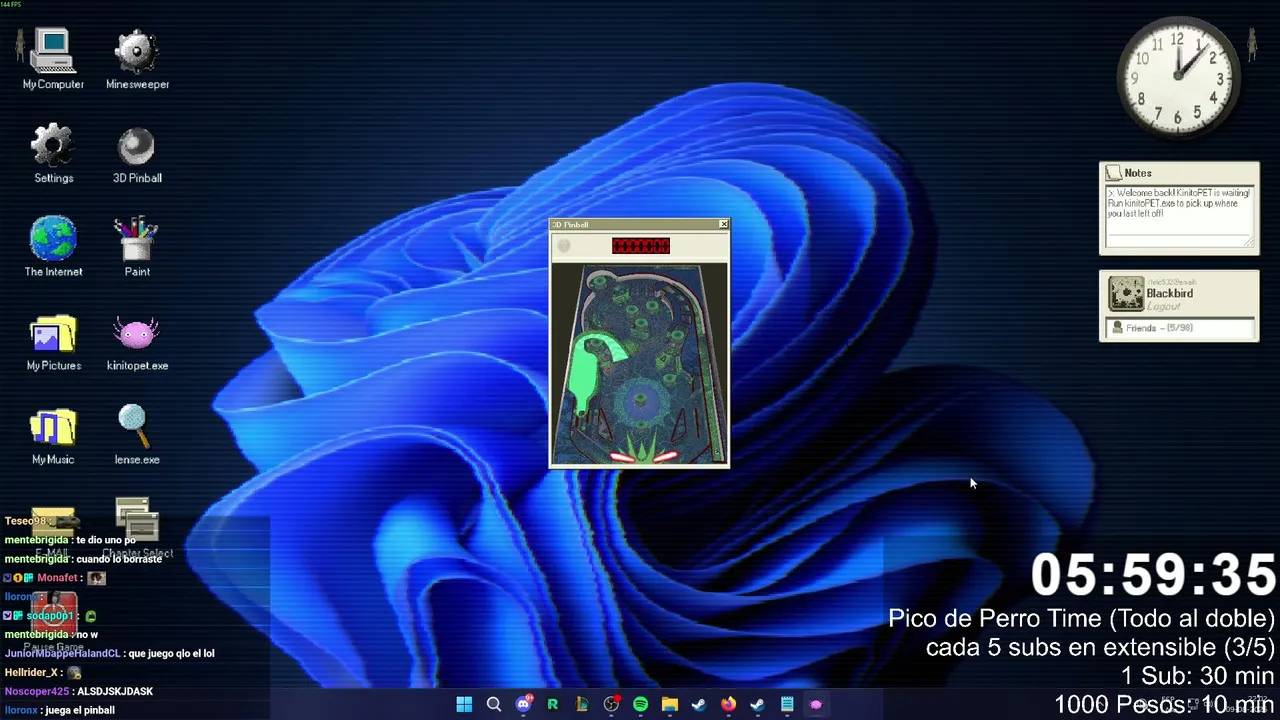1280x720 pixels.
Task: Open the Windows Start menu
Action: click(464, 705)
